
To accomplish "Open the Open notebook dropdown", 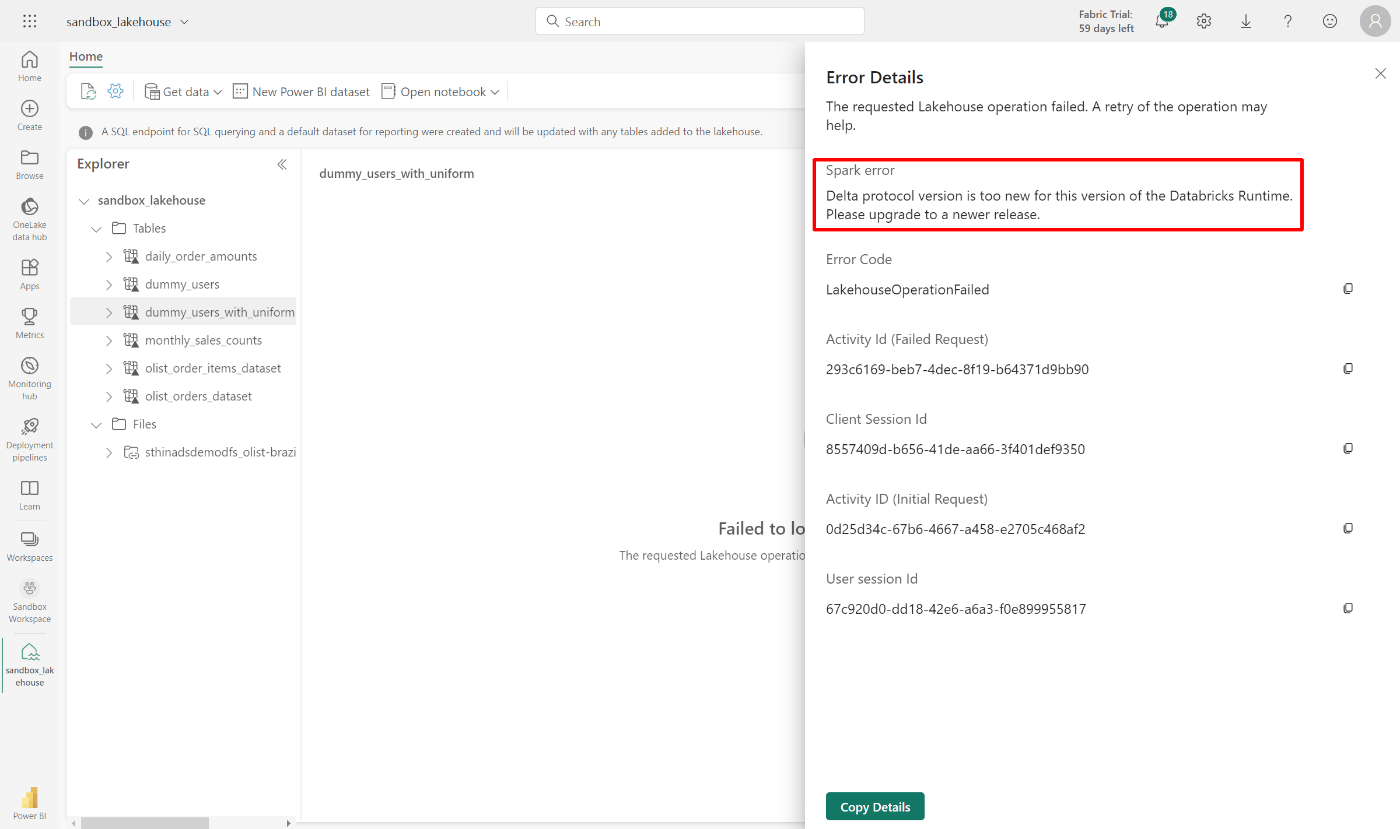I will coord(440,91).
